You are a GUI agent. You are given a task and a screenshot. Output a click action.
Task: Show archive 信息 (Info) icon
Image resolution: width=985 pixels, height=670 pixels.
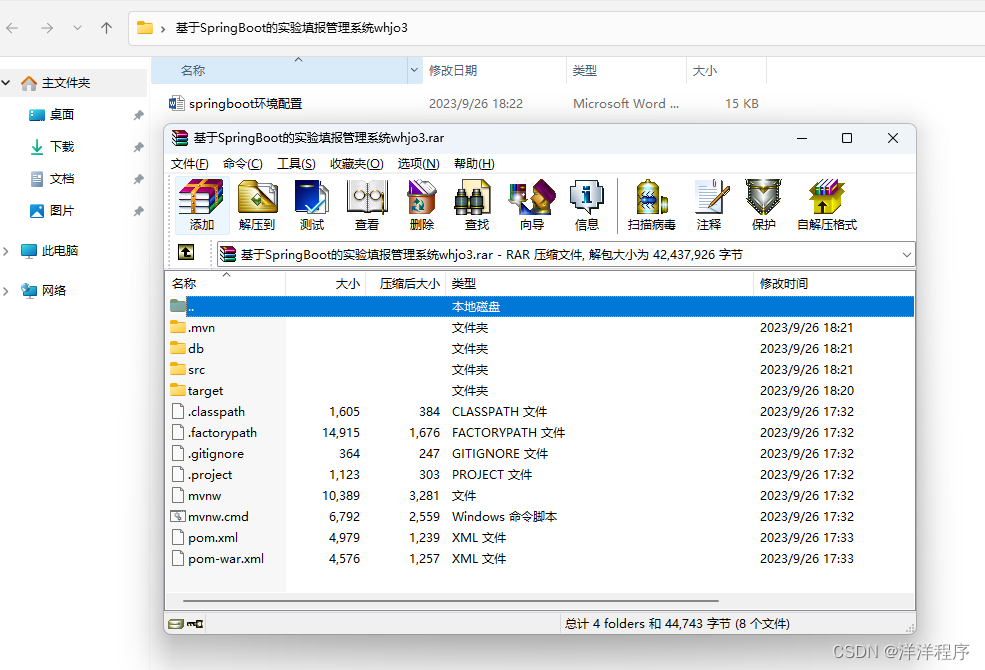tap(586, 204)
